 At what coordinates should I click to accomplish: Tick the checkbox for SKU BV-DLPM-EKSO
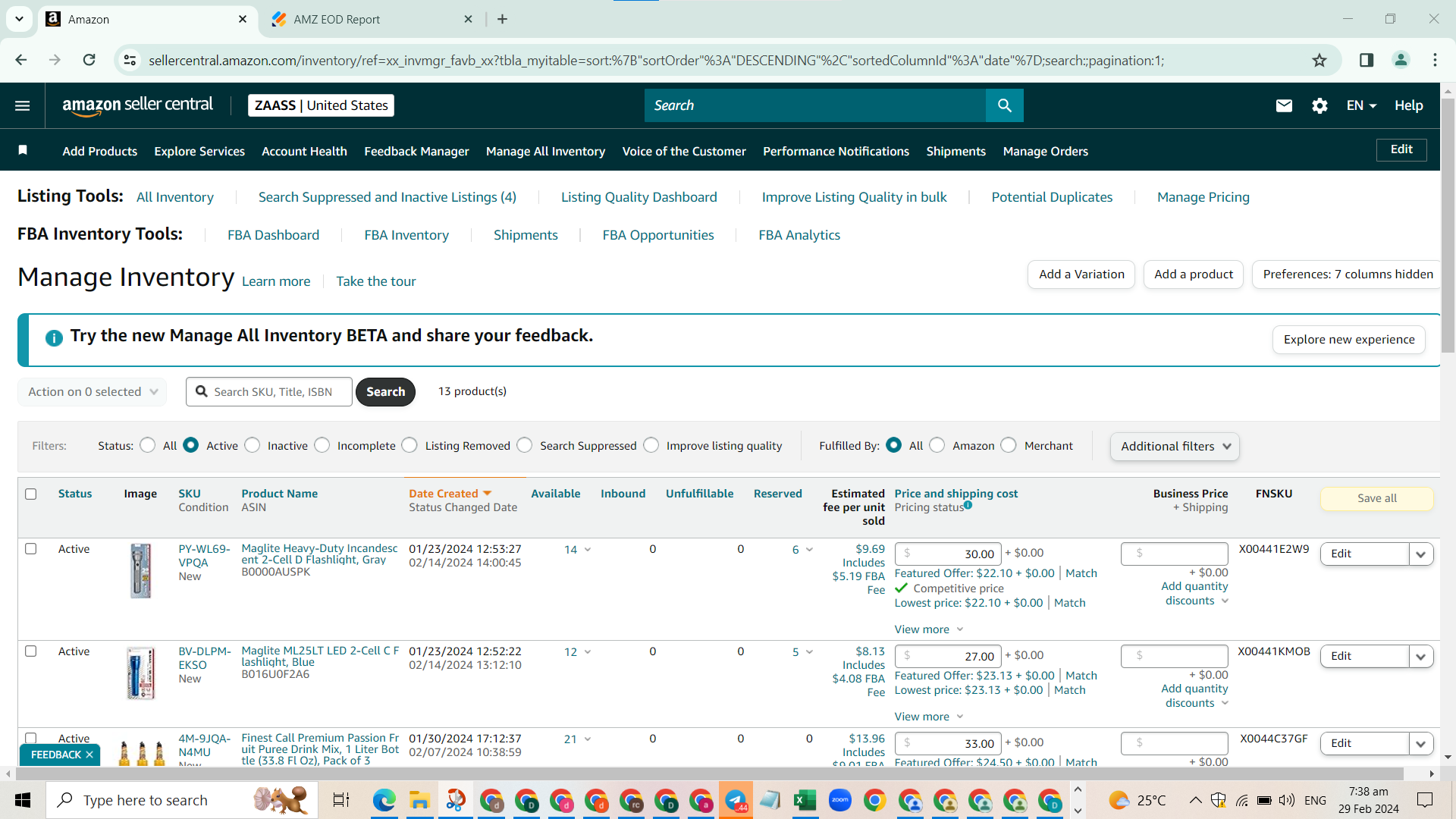(31, 651)
